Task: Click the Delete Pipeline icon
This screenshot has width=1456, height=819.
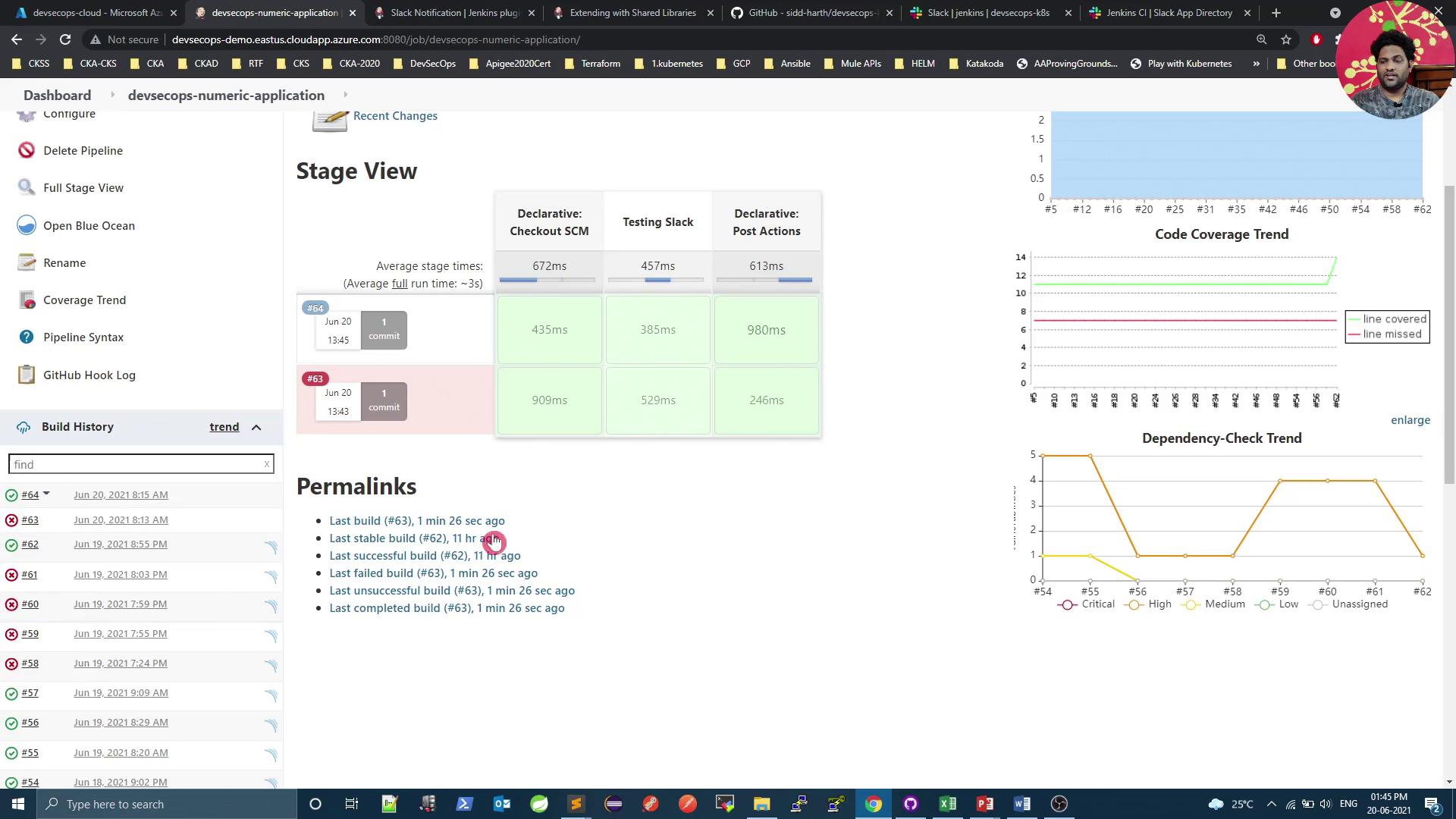Action: point(27,150)
